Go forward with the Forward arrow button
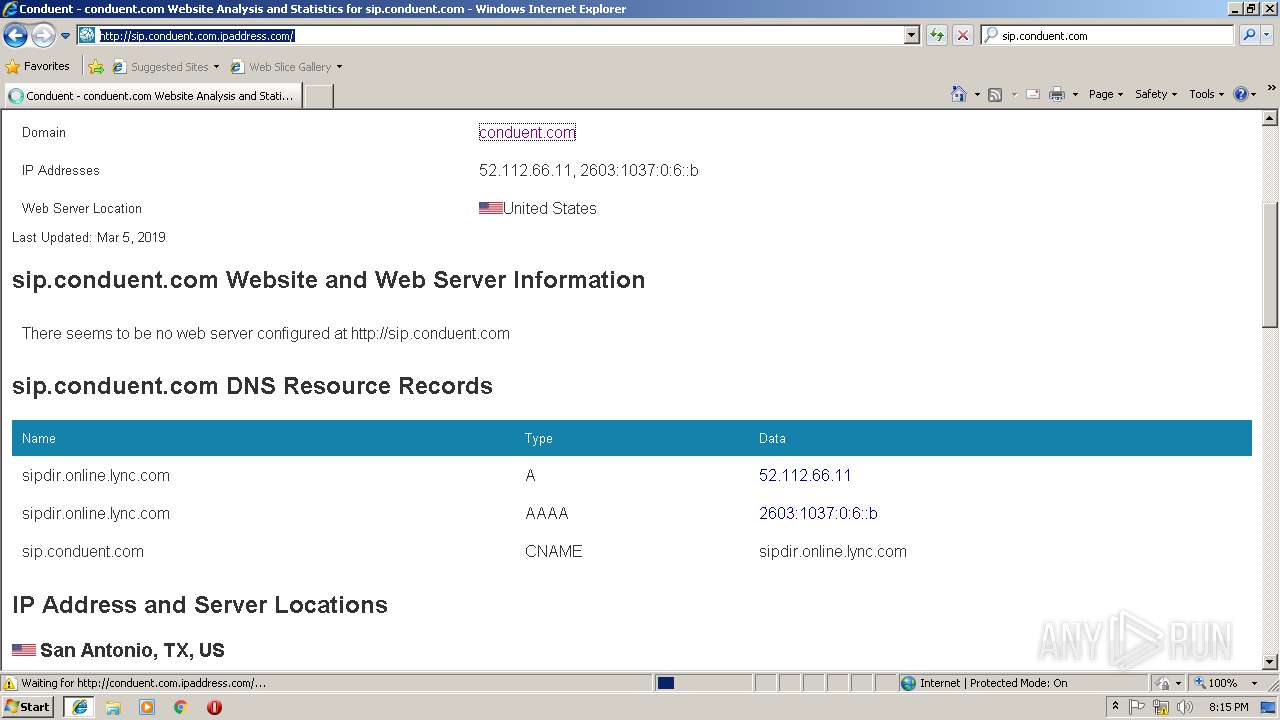Screen dimensions: 1280x720 point(43,36)
